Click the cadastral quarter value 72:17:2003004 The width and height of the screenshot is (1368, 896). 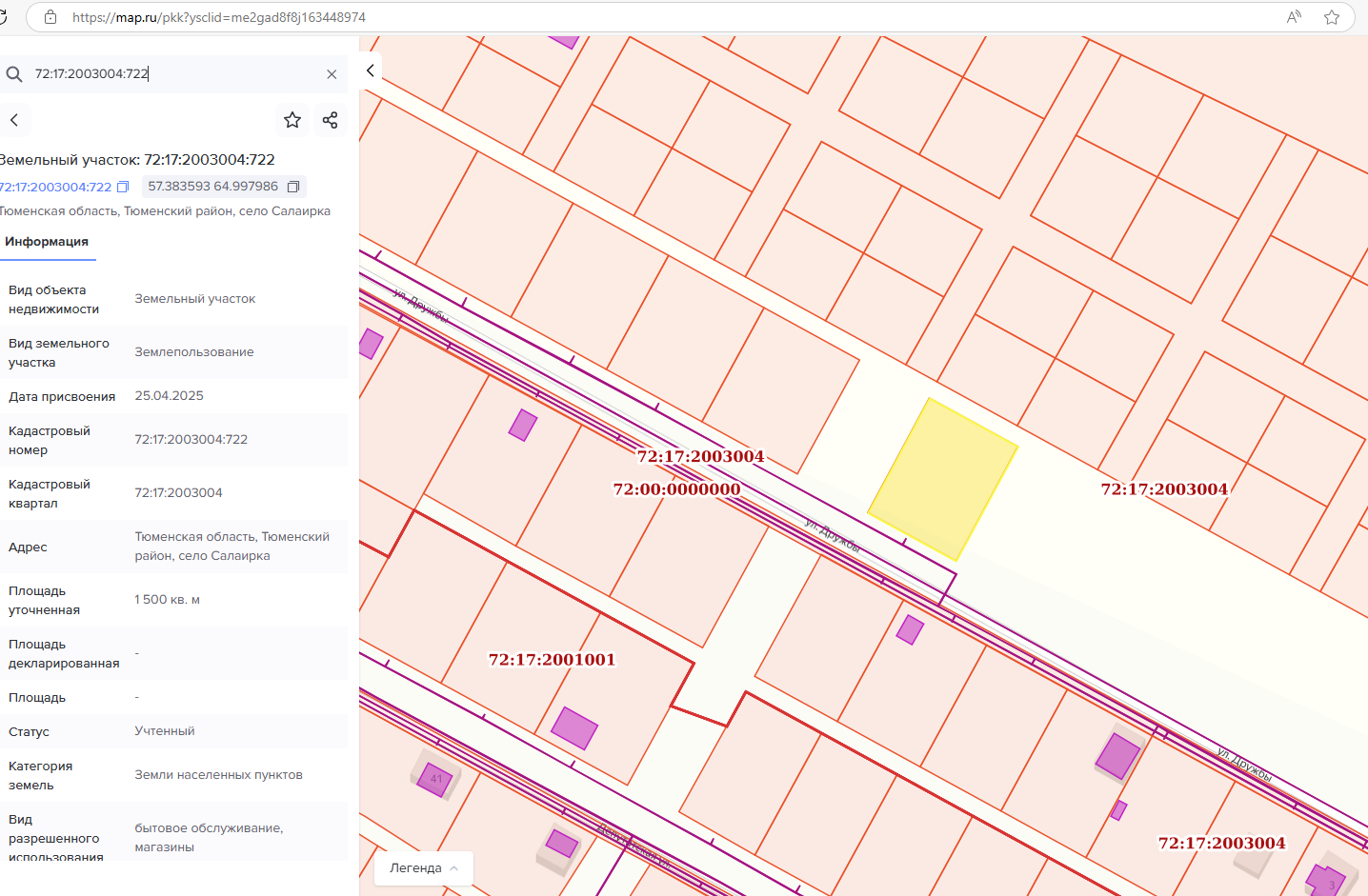pos(179,493)
